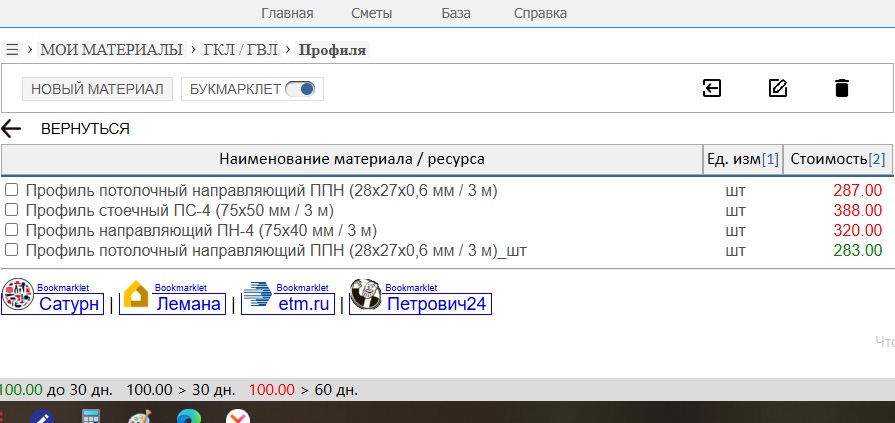Click the edit pencil icon
The width and height of the screenshot is (895, 423).
point(777,88)
